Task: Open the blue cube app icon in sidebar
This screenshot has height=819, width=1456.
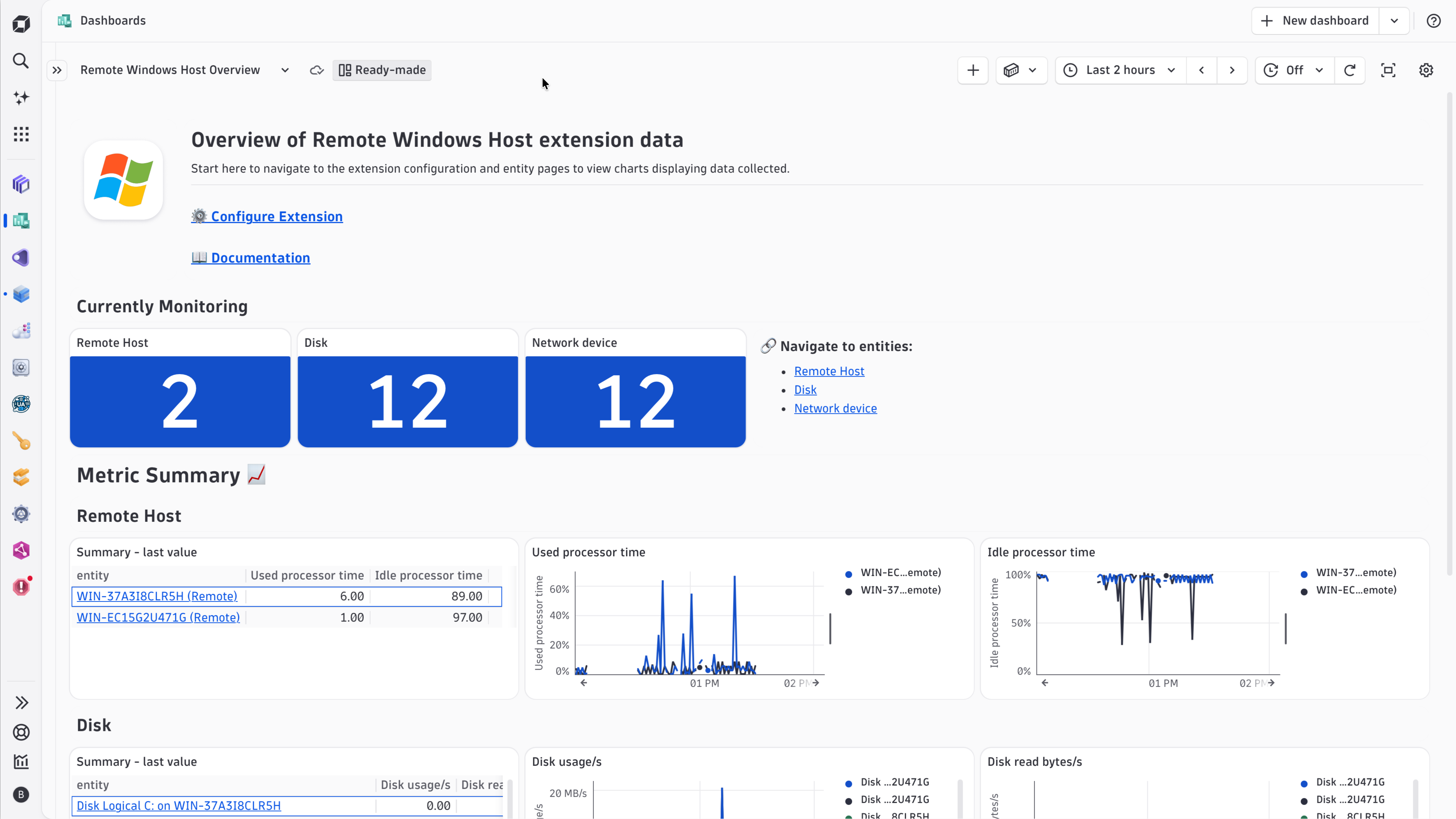Action: click(21, 294)
